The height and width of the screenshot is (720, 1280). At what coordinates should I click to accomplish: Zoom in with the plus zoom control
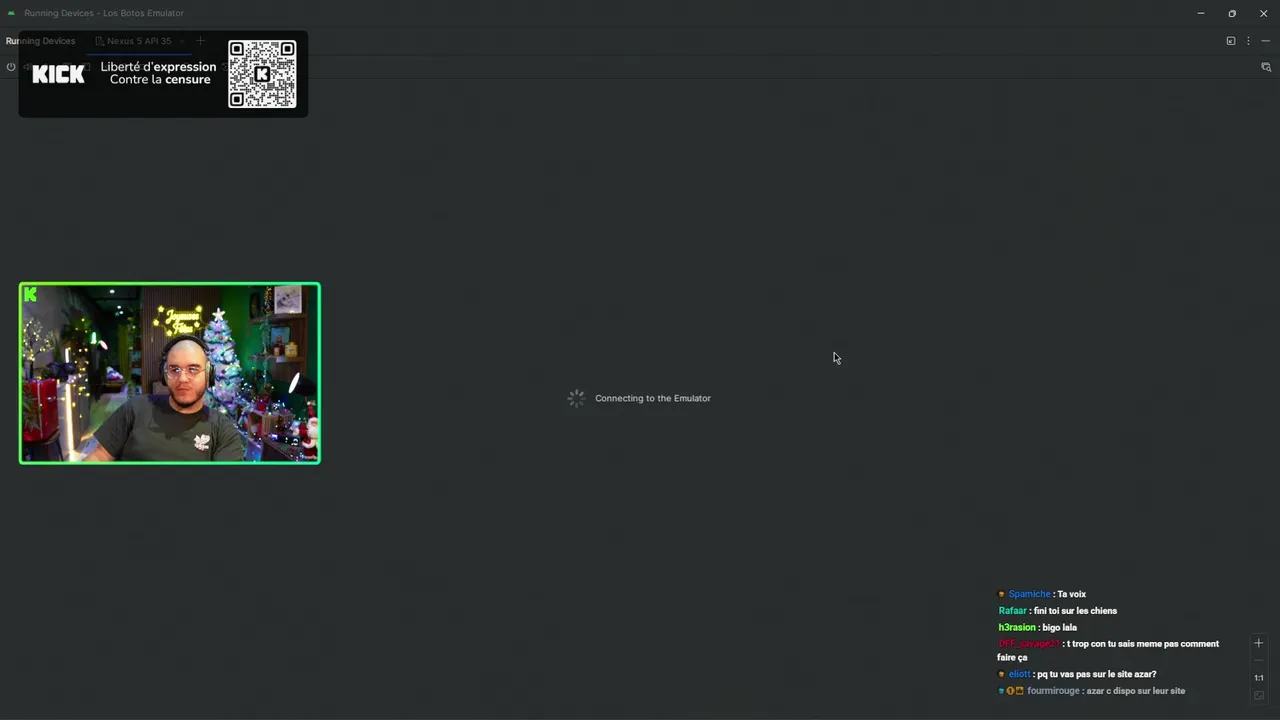coord(1259,643)
